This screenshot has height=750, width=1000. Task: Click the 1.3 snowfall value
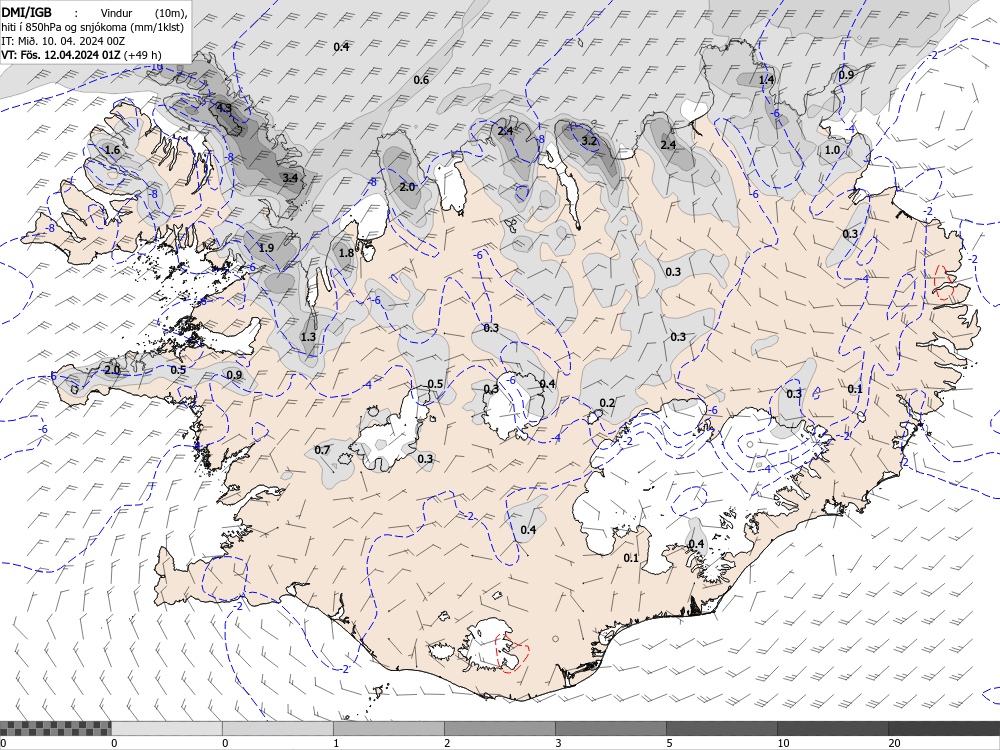click(308, 337)
